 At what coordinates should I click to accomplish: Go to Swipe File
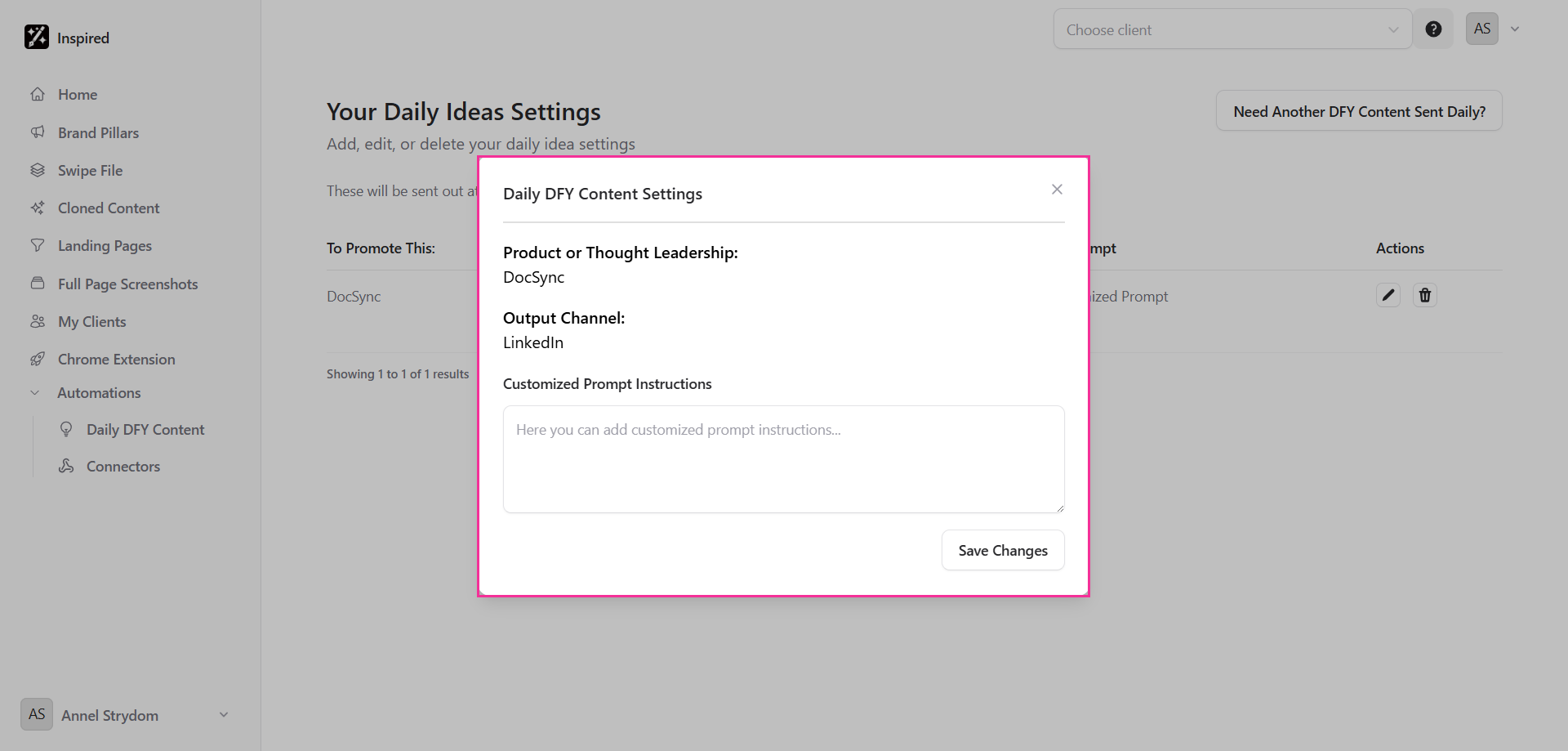(90, 170)
